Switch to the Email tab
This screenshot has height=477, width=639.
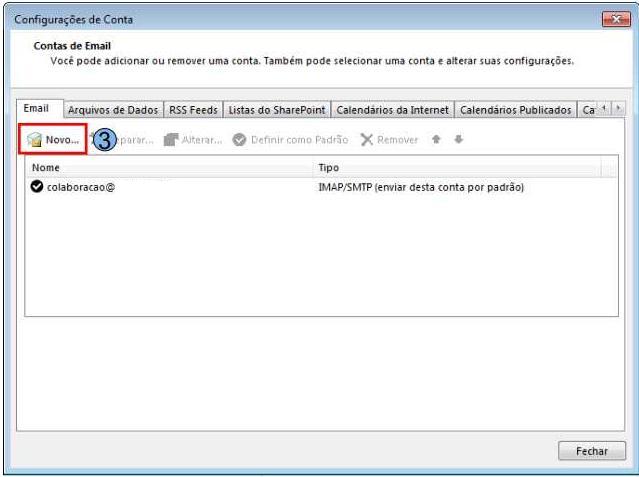pos(37,109)
